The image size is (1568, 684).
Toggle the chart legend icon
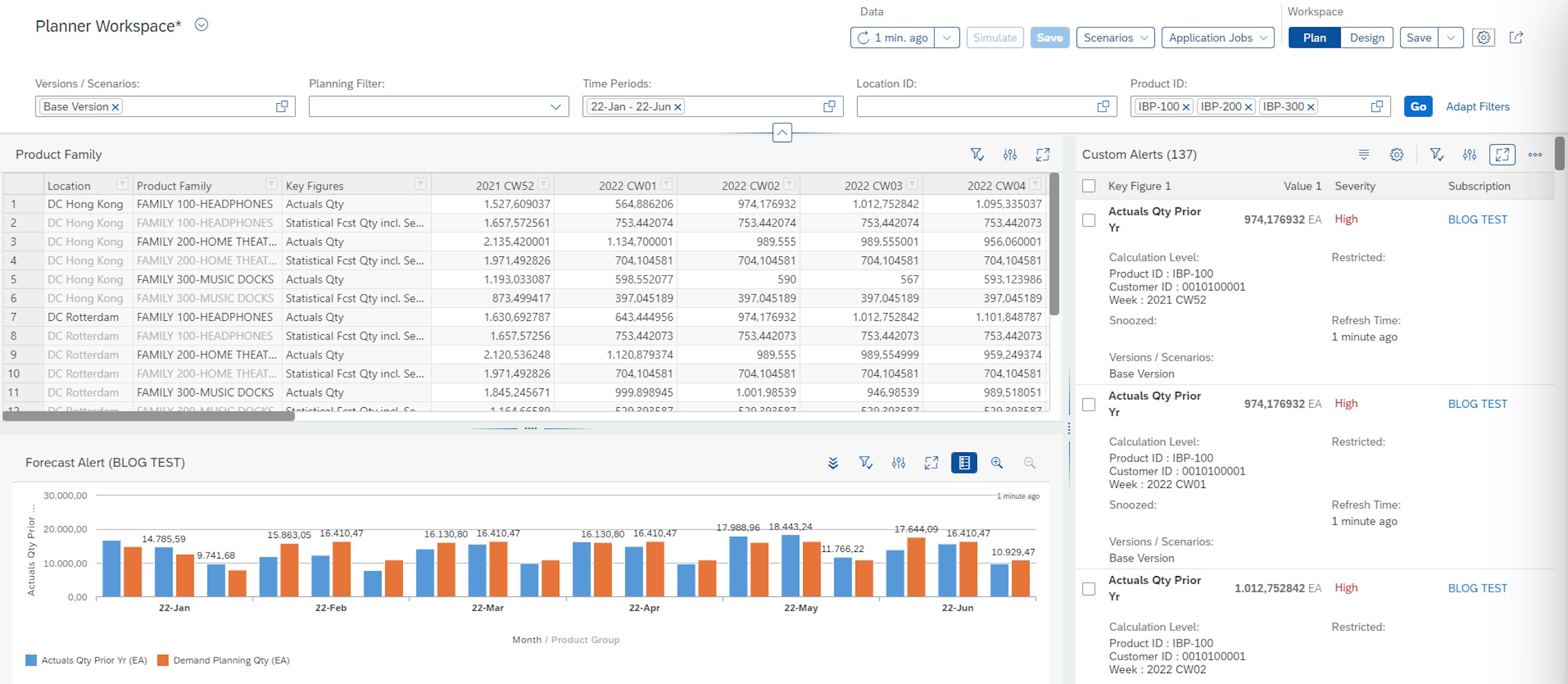point(964,463)
